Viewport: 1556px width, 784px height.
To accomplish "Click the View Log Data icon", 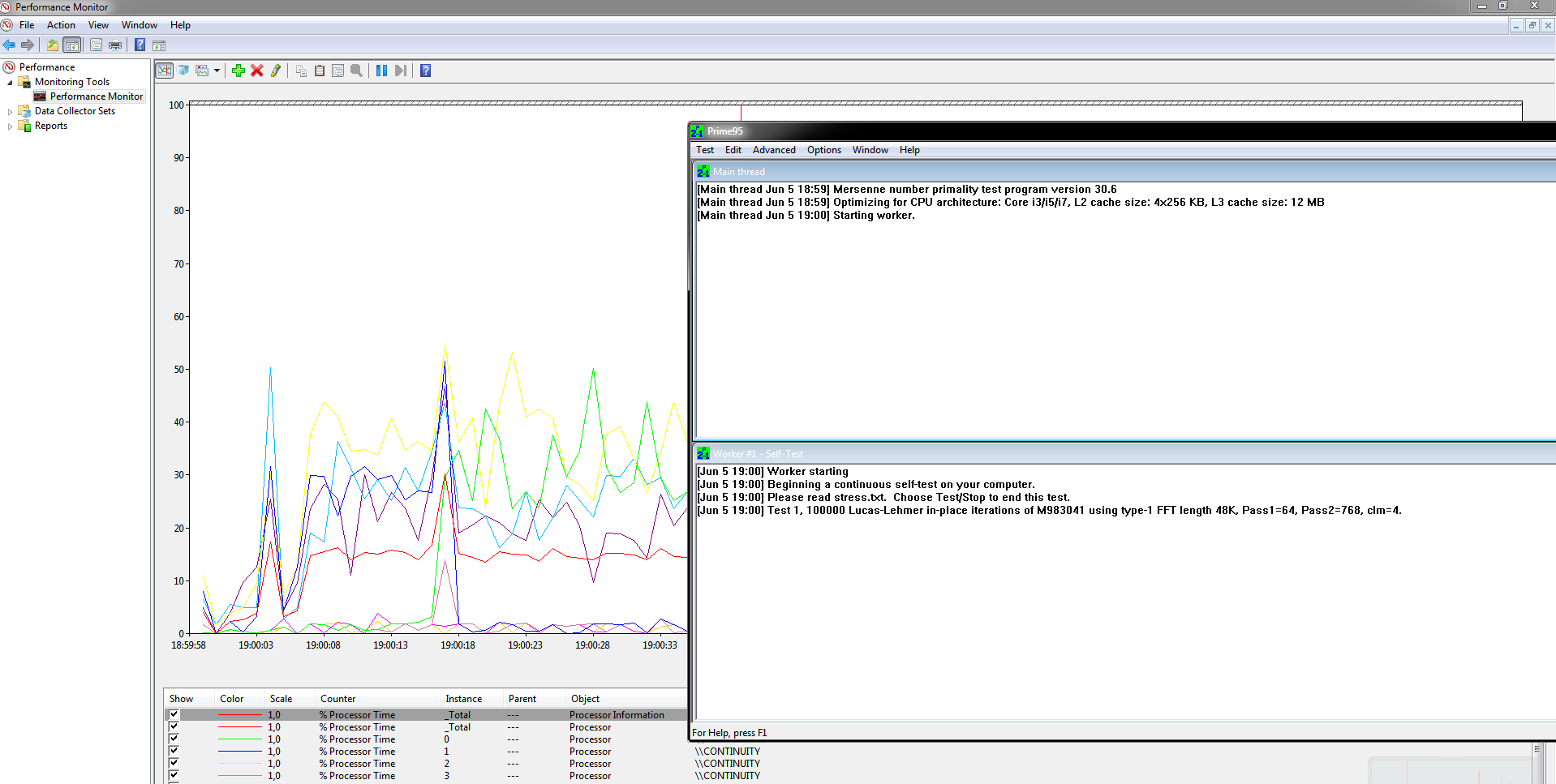I will (183, 71).
